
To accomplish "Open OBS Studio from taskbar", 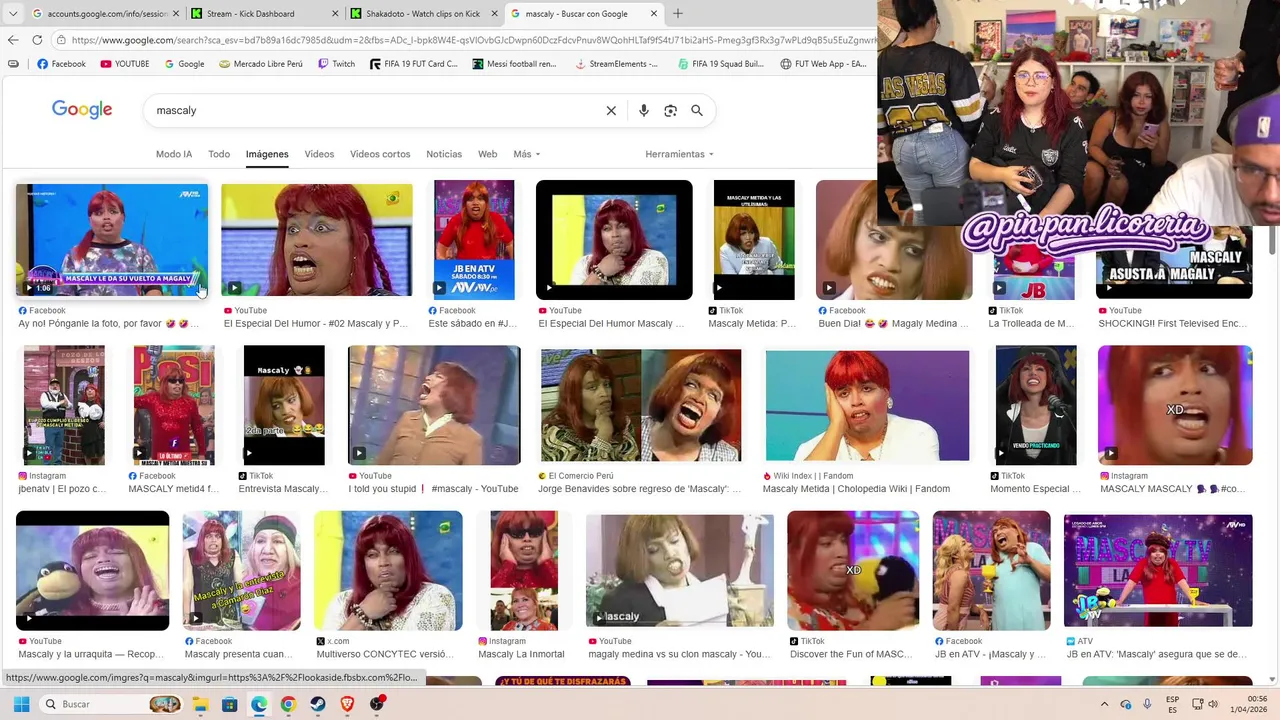I will (377, 704).
